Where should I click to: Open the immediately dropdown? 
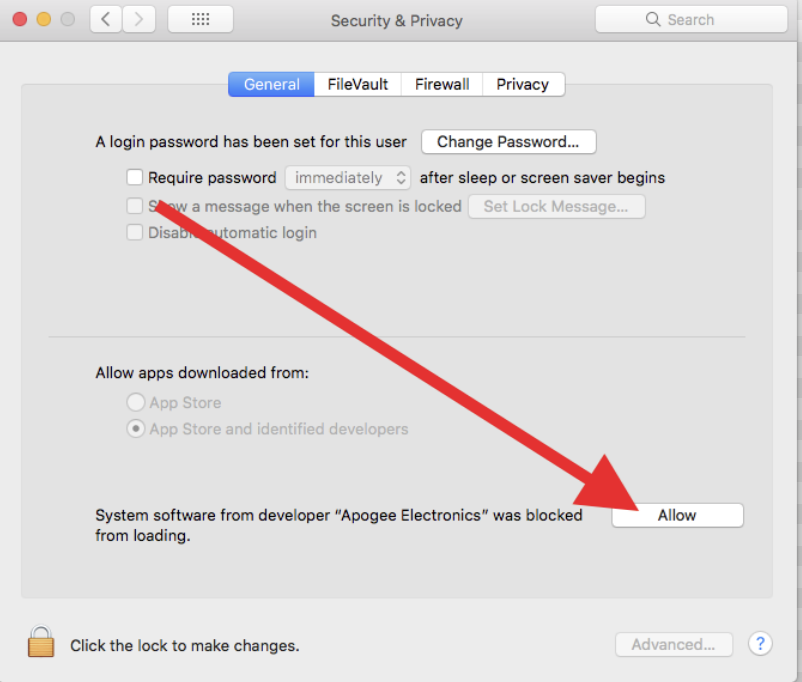[347, 177]
